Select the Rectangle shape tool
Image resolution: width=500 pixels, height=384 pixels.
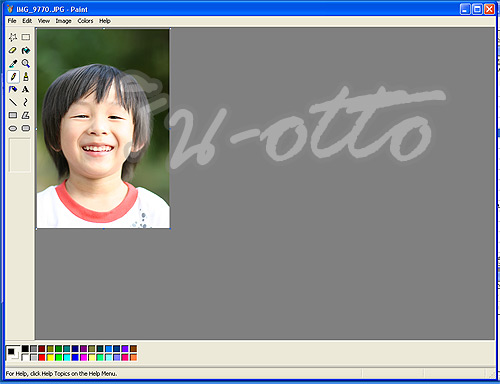pos(13,115)
